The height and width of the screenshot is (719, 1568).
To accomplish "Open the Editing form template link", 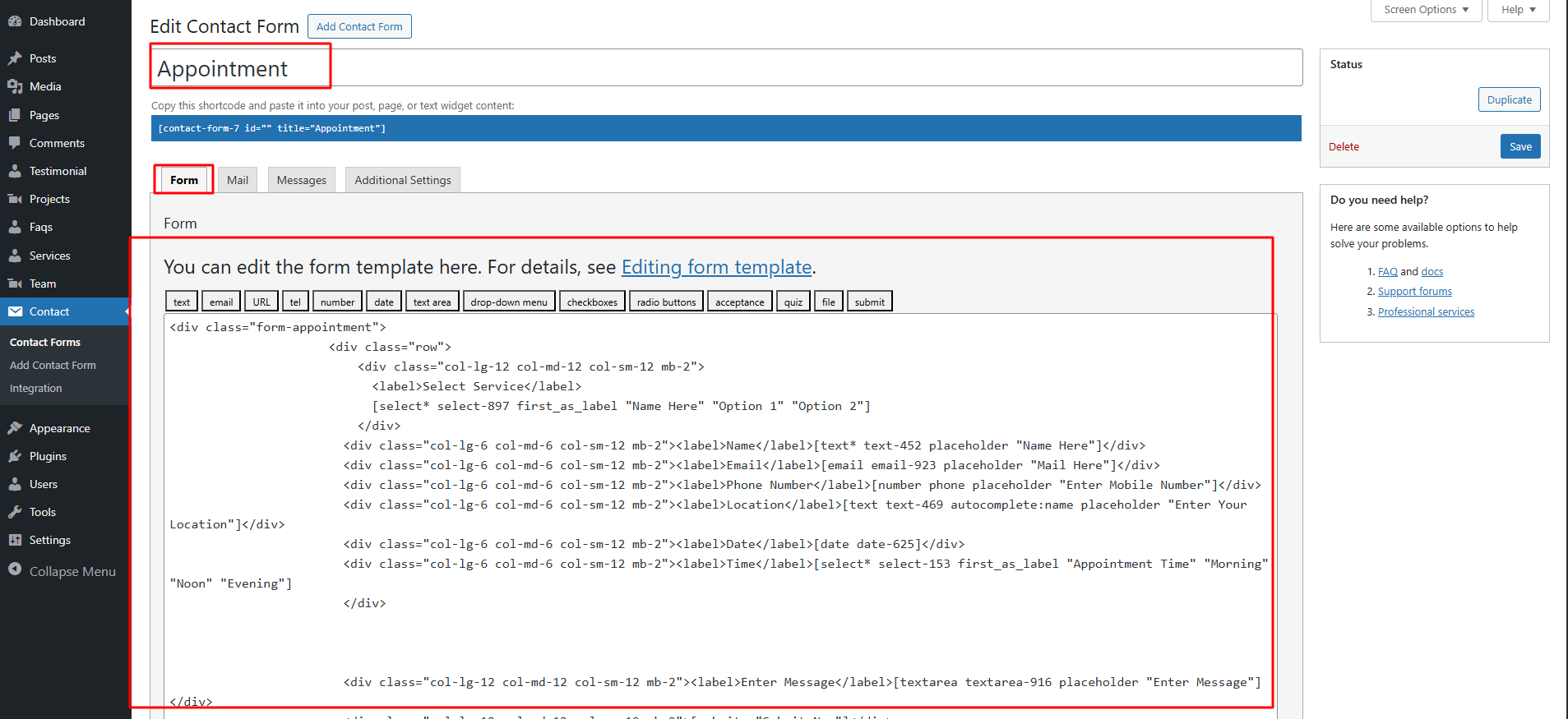I will [716, 267].
